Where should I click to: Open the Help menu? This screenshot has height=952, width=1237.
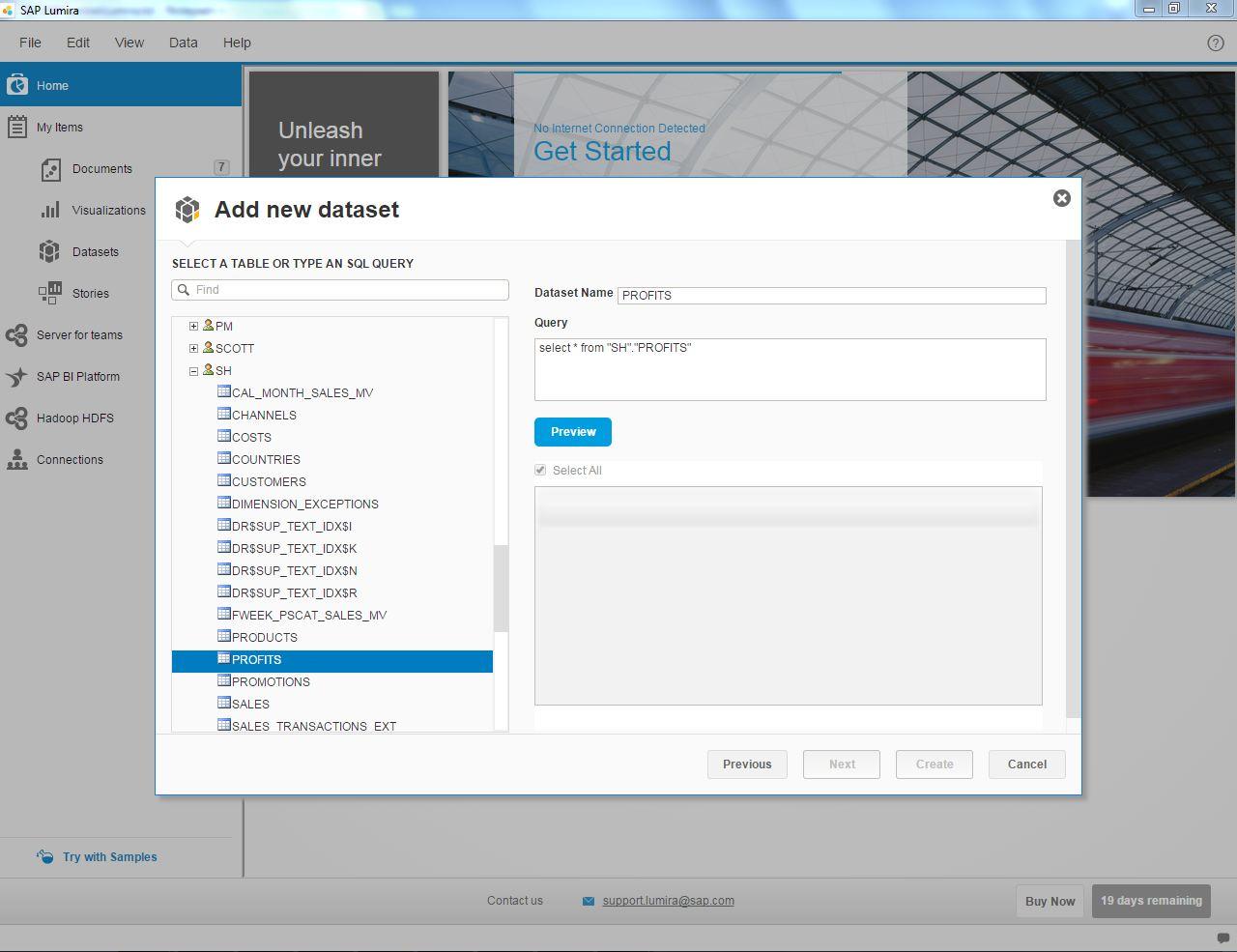(237, 43)
